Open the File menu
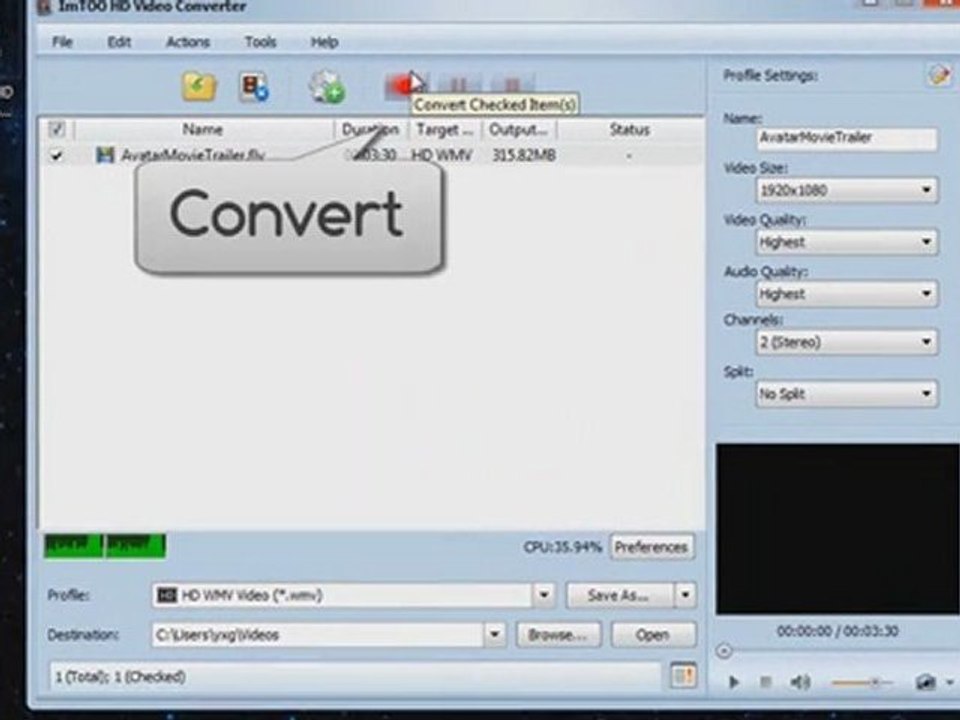Viewport: 960px width, 720px height. tap(62, 42)
